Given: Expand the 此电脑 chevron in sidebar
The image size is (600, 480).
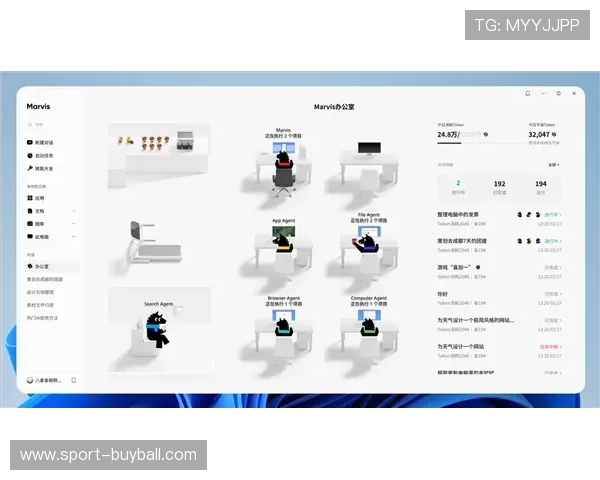Looking at the screenshot, I should 74,237.
